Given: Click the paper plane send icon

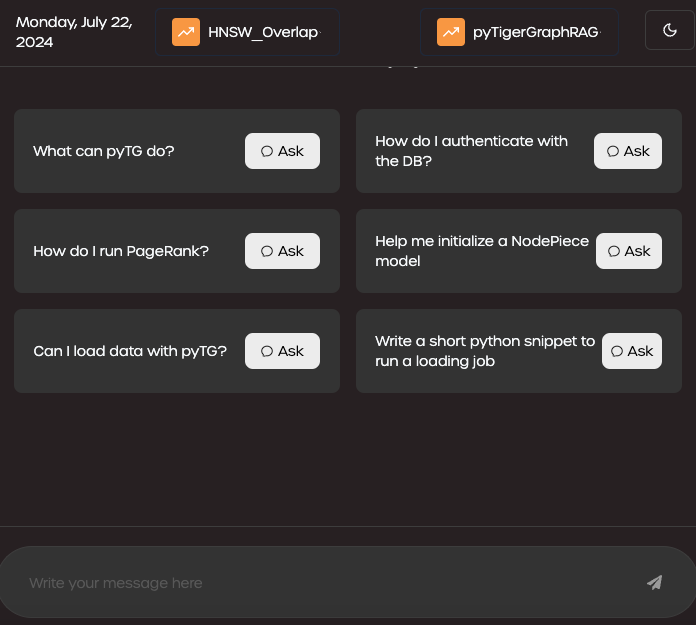Looking at the screenshot, I should 654,582.
